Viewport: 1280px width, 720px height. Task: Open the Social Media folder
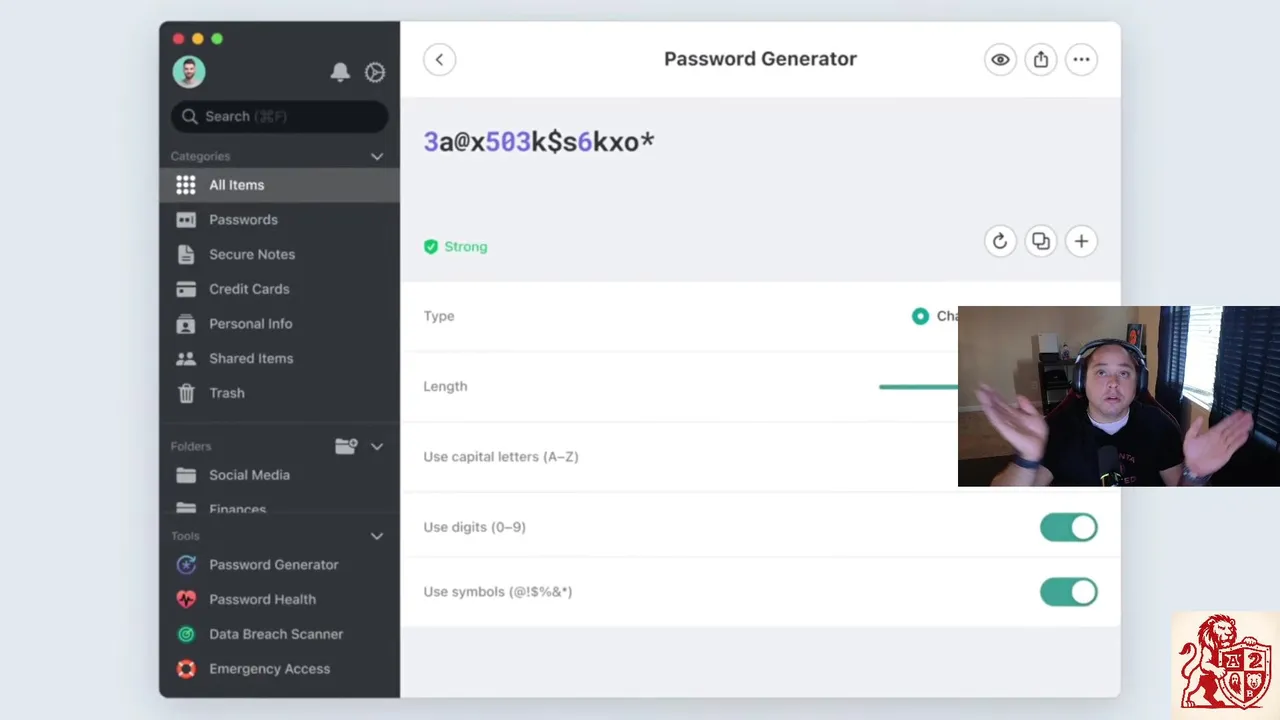[249, 475]
